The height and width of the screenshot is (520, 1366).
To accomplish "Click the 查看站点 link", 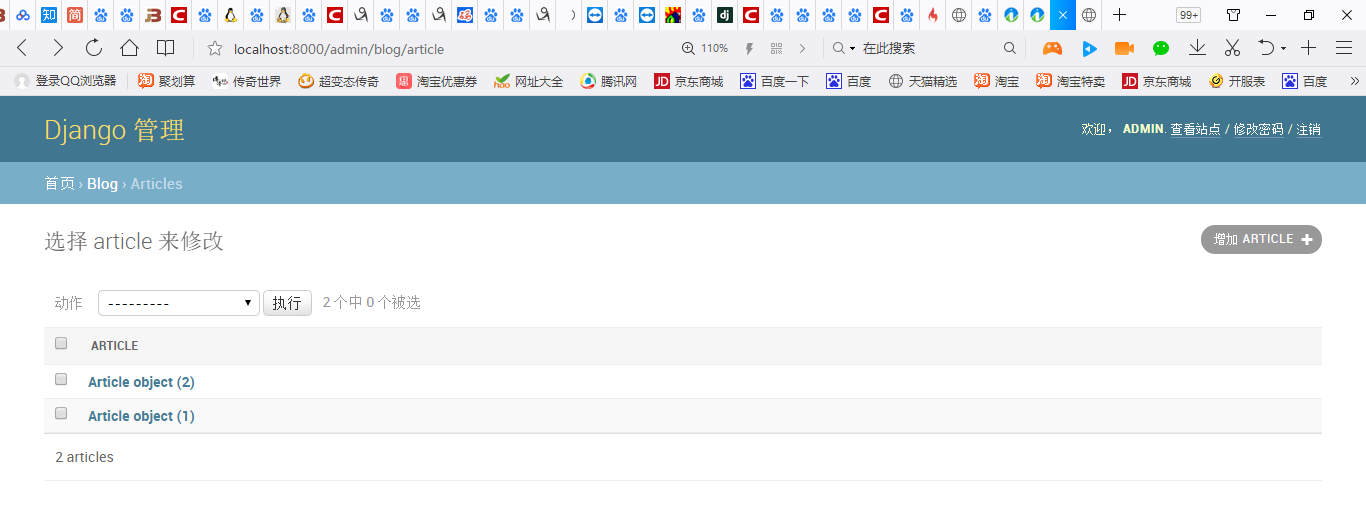I will [x=1195, y=129].
